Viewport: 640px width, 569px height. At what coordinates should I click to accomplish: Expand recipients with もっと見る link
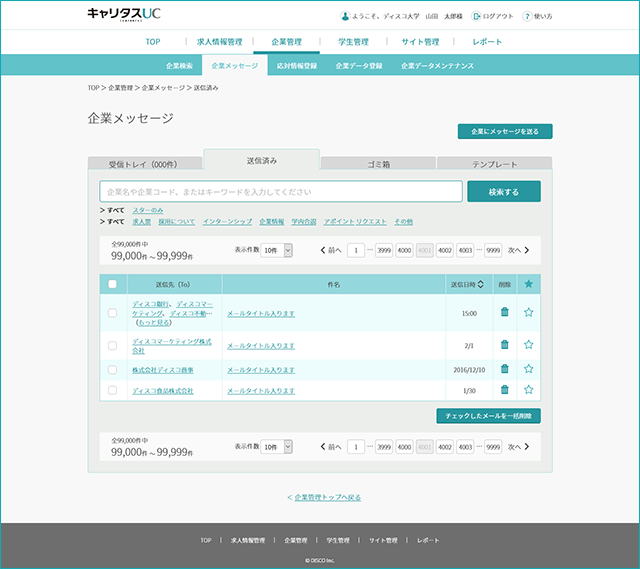click(x=153, y=322)
